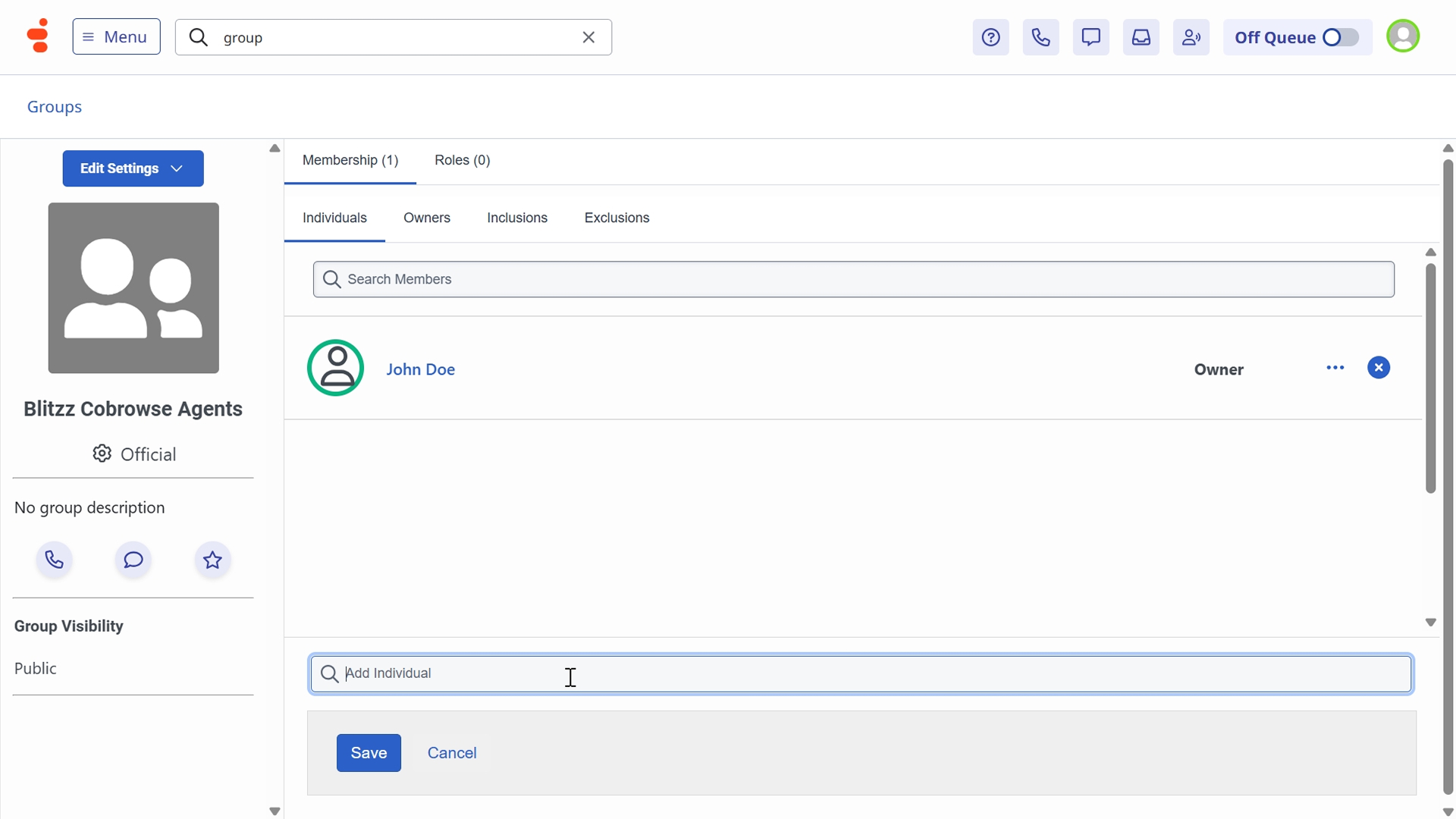
Task: Call the group using phone icon
Action: point(54,560)
